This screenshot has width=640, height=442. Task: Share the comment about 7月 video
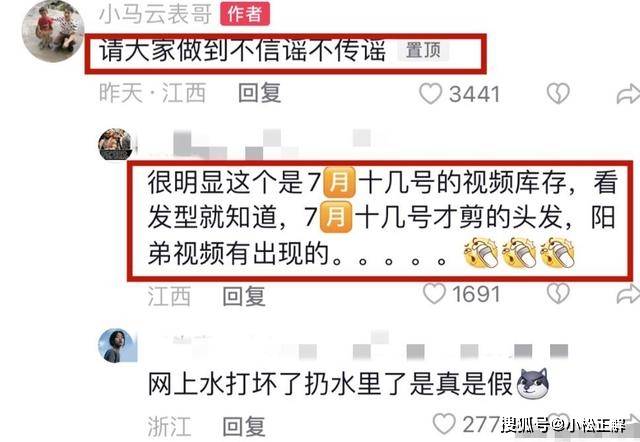(628, 294)
